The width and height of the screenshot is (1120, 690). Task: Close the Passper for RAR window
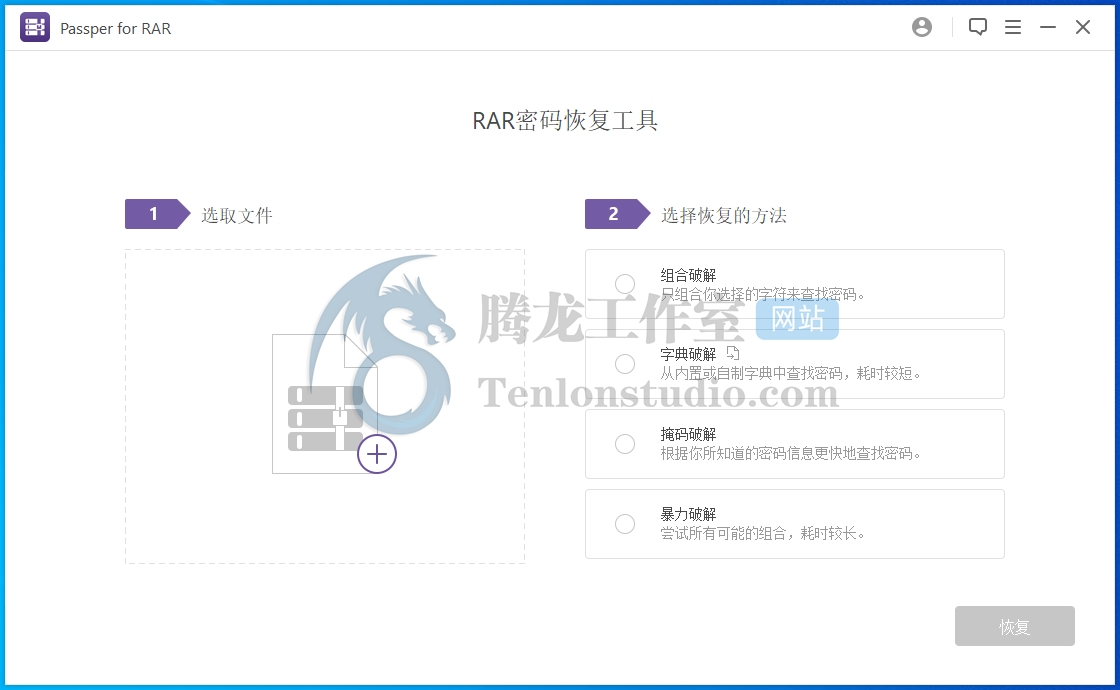(1082, 27)
